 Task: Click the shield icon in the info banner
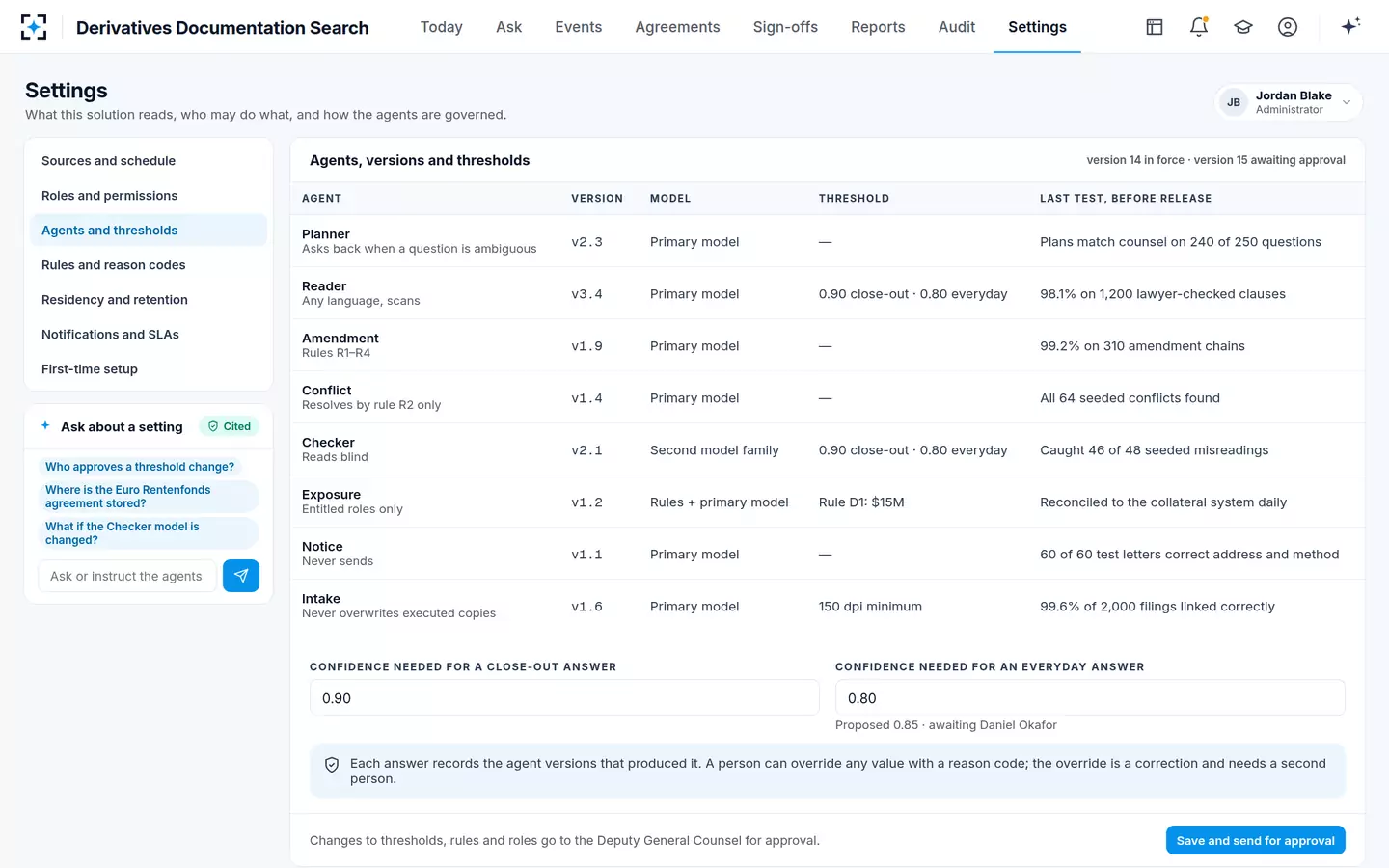point(332,765)
